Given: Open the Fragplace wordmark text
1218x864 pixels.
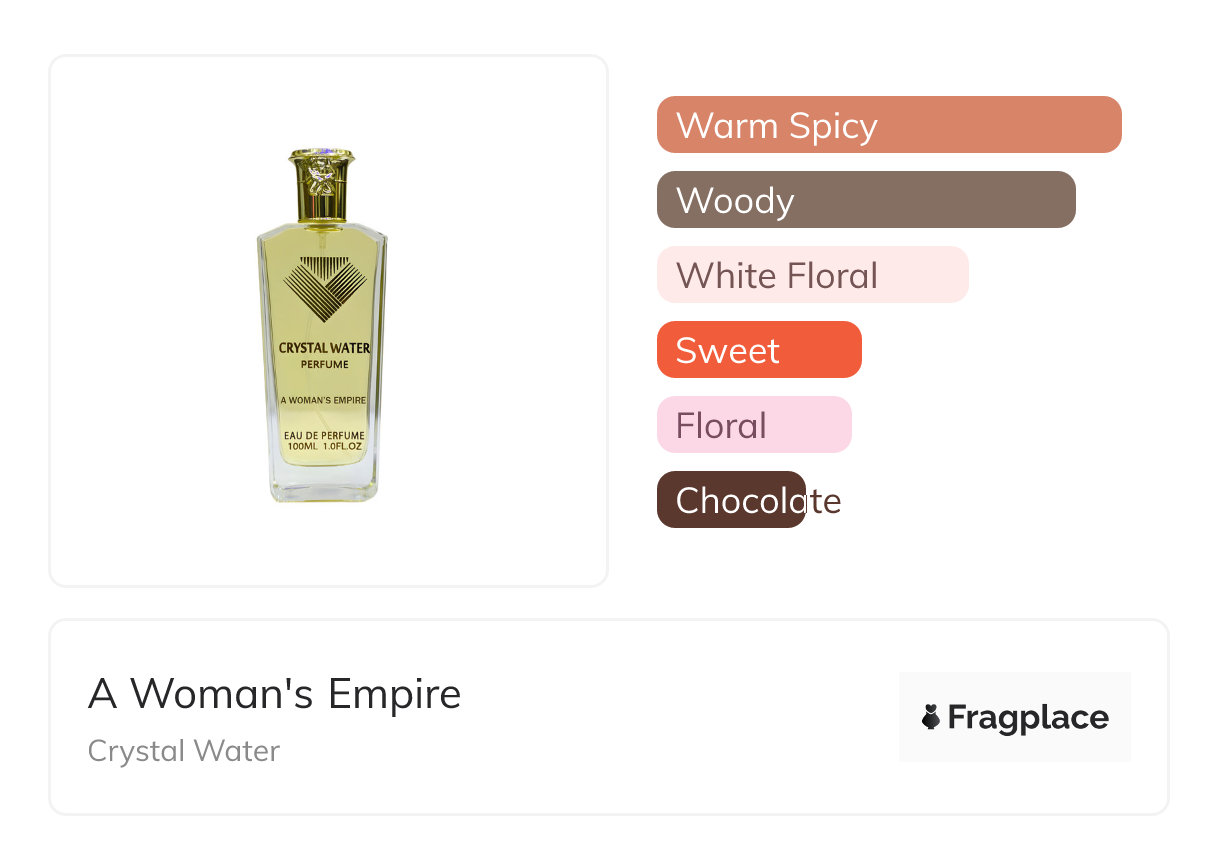Looking at the screenshot, I should [x=1028, y=717].
